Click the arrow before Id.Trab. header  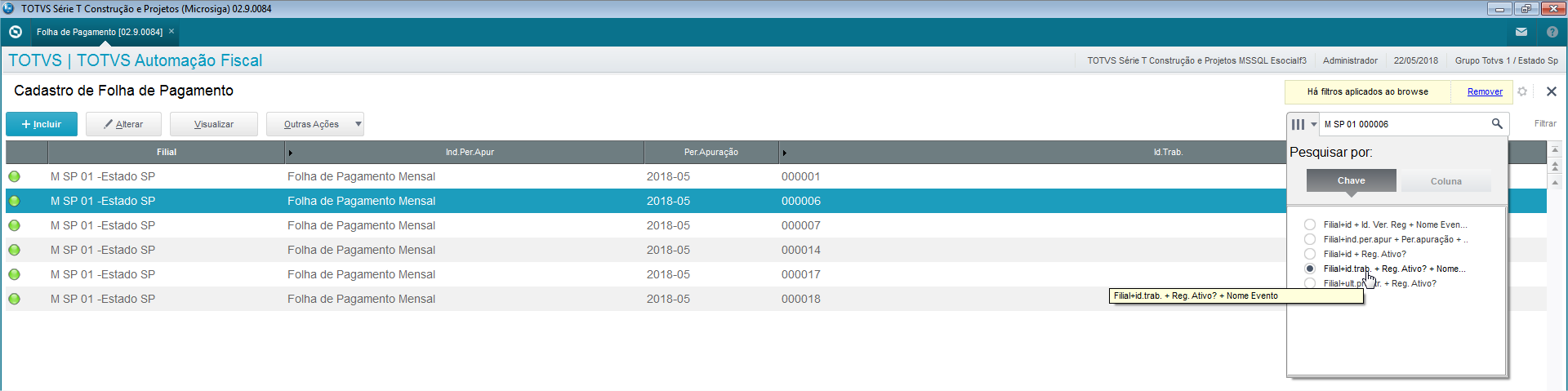point(784,153)
